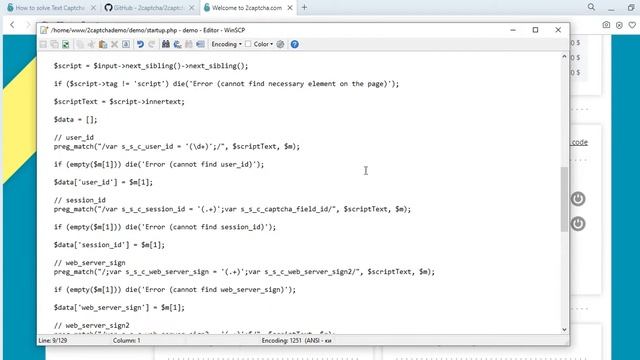This screenshot has width=640, height=360.
Task: Open the Encoding dropdown
Action: 226,44
